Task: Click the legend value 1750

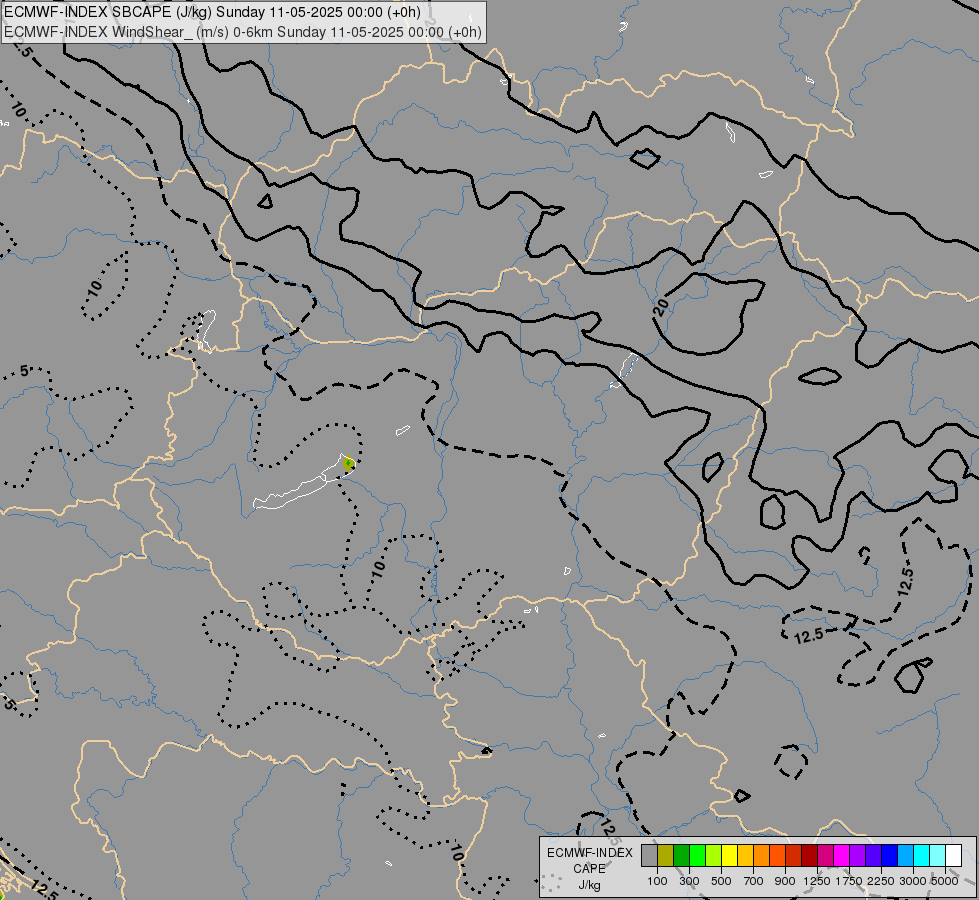Action: [849, 881]
